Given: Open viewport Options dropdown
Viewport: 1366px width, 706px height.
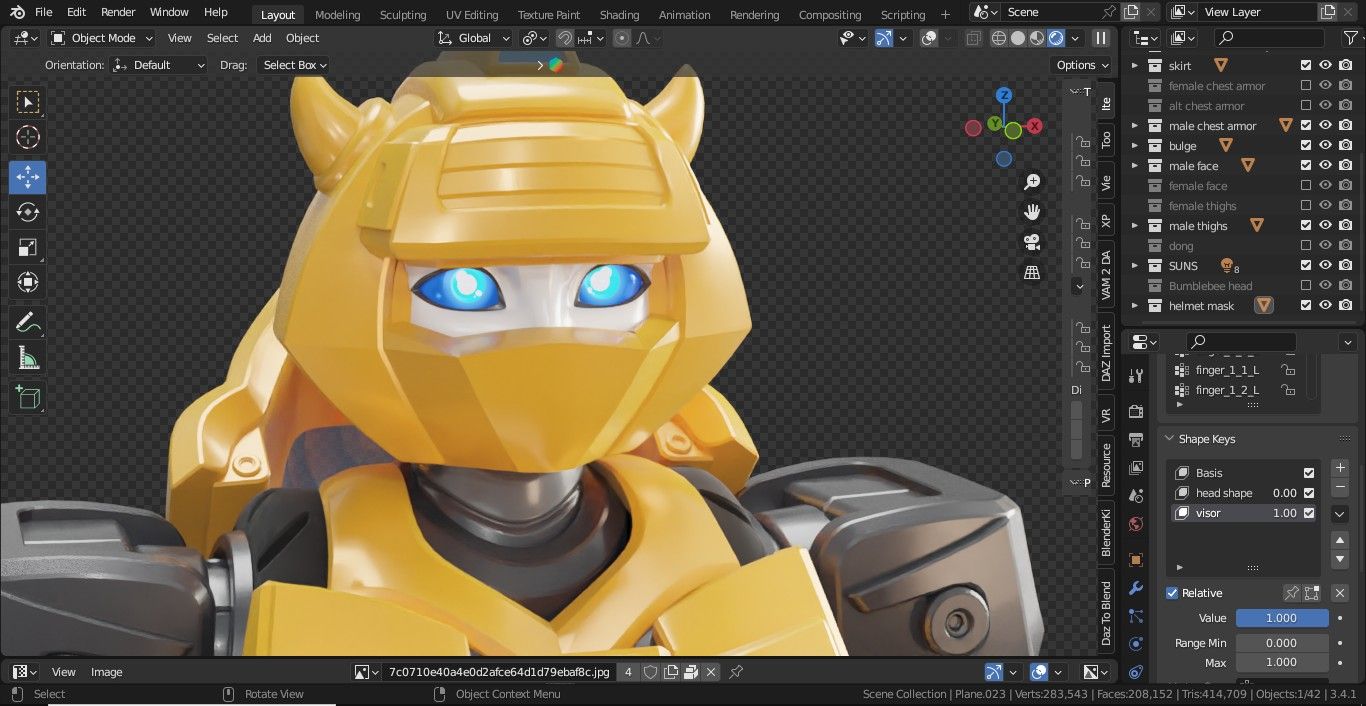Looking at the screenshot, I should [1082, 65].
